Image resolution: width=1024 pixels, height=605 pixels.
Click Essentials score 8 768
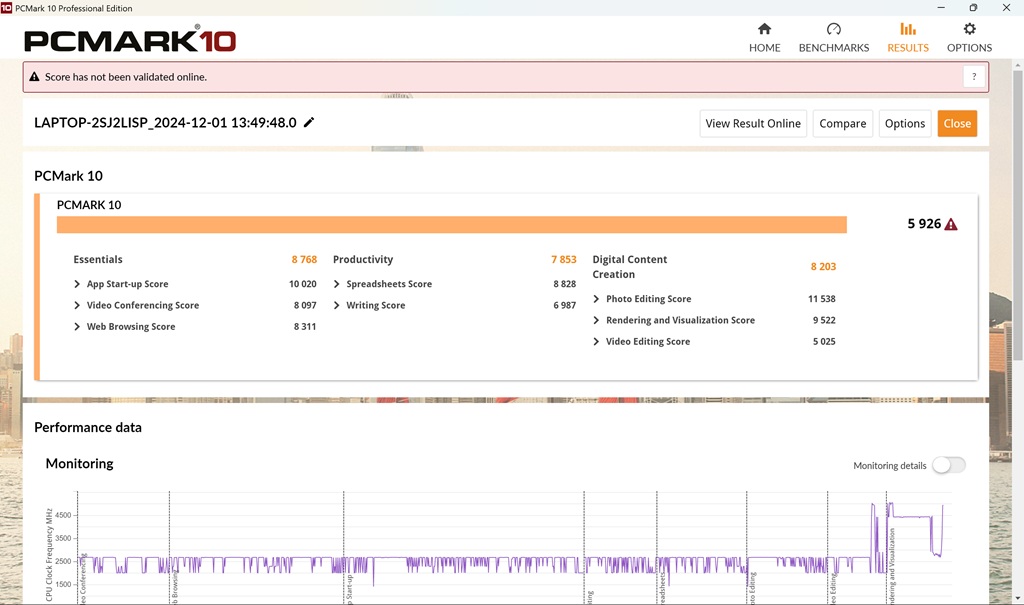[304, 259]
